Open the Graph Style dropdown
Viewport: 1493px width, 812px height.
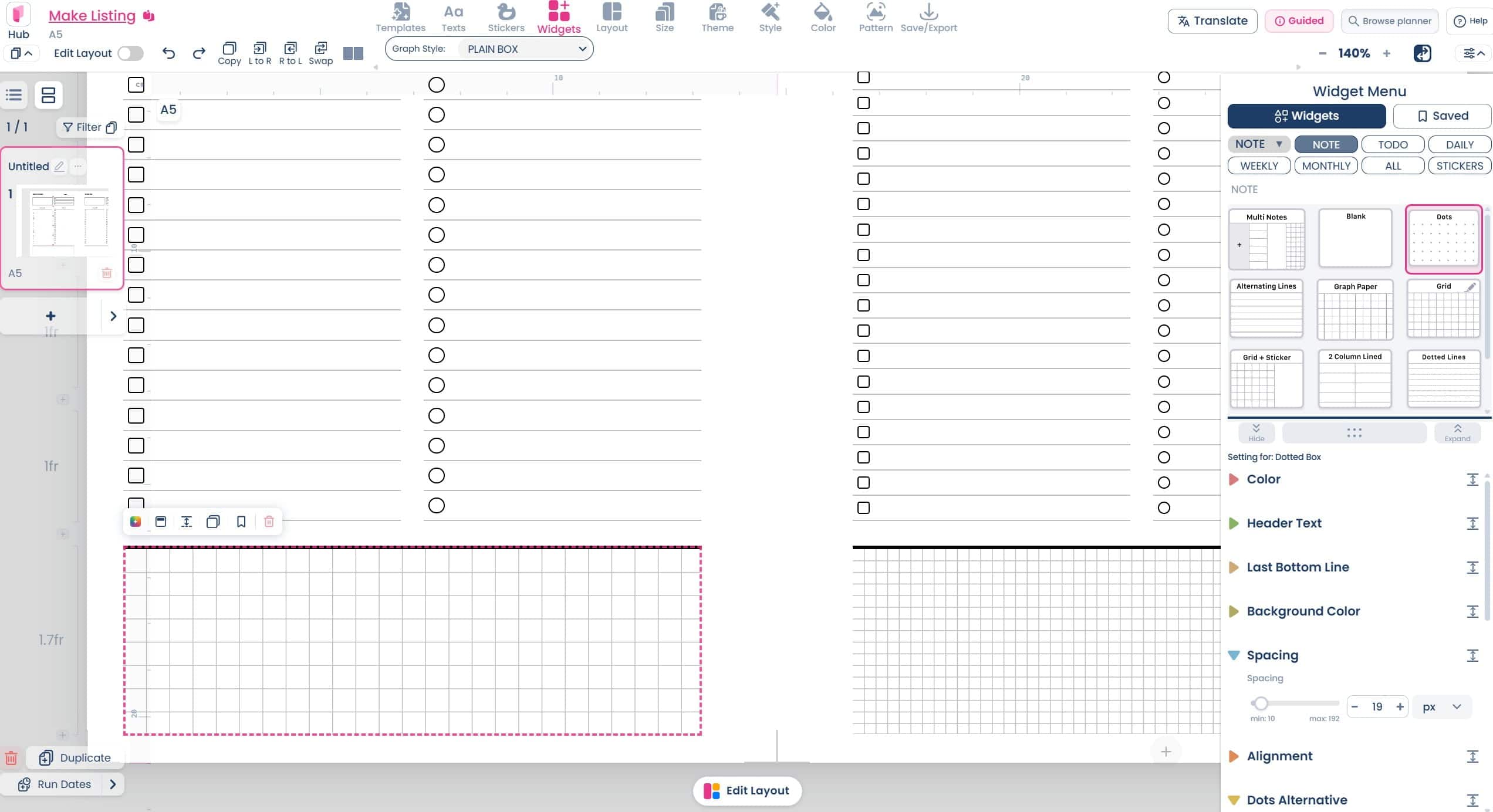pyautogui.click(x=526, y=49)
